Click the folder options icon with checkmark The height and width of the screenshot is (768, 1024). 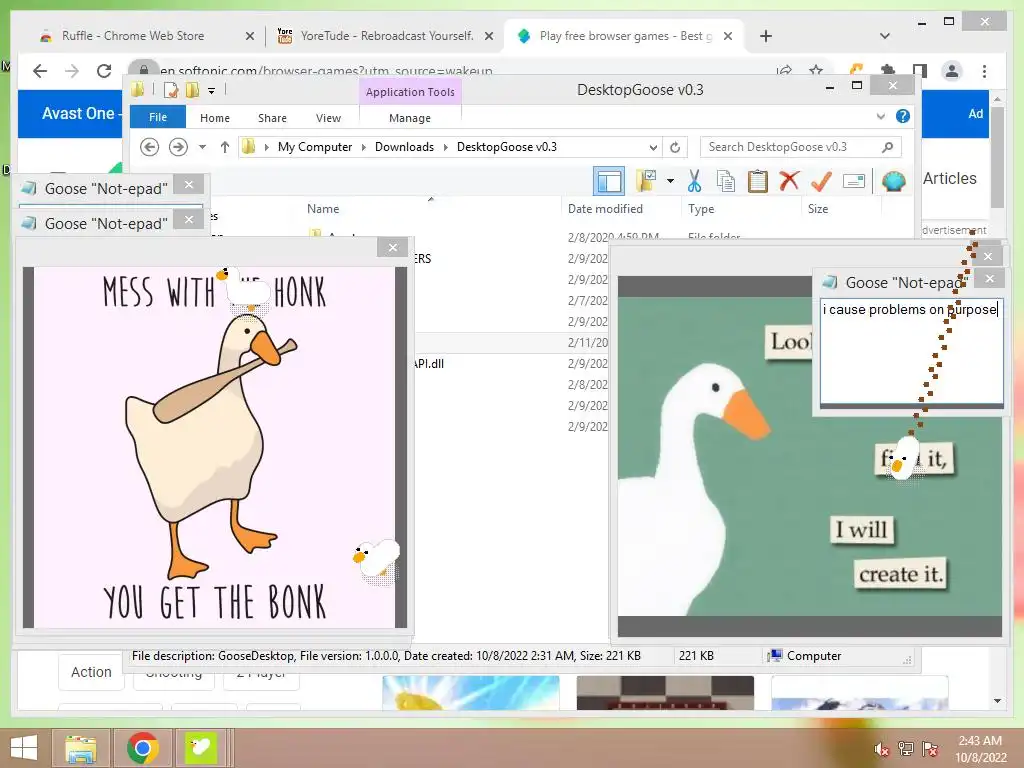tap(646, 181)
